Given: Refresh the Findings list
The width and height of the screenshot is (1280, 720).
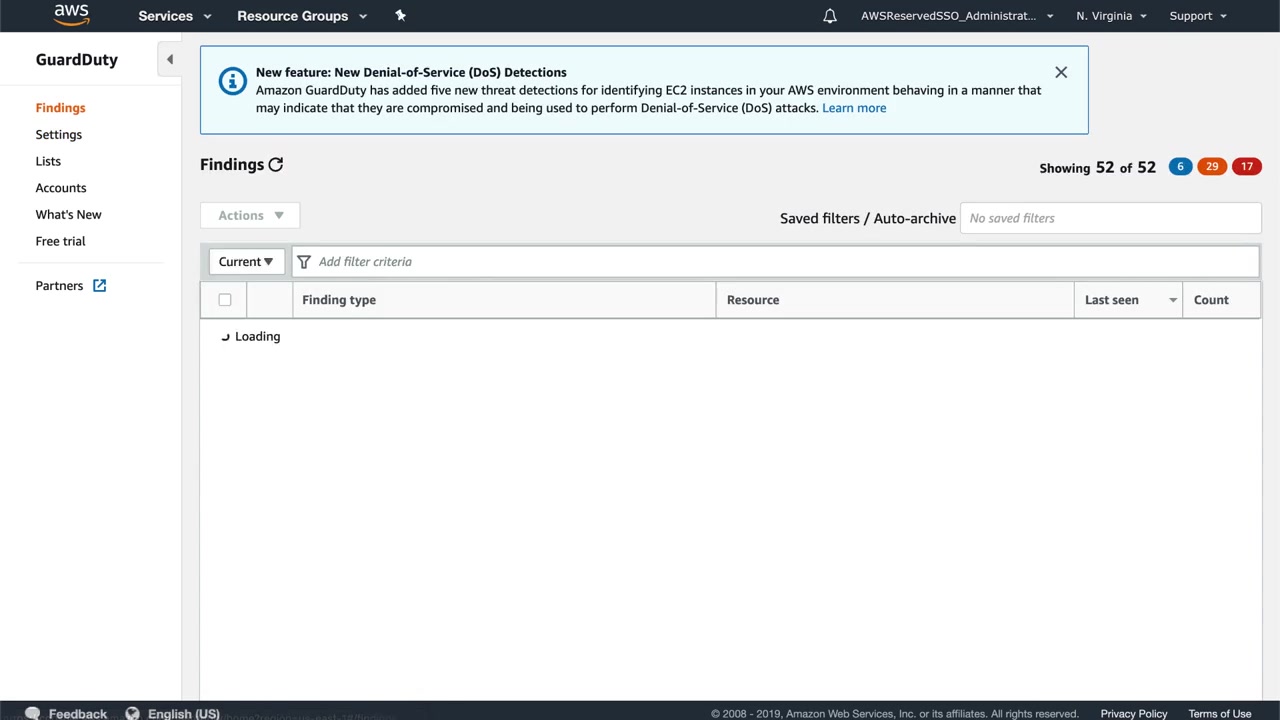Looking at the screenshot, I should point(276,165).
